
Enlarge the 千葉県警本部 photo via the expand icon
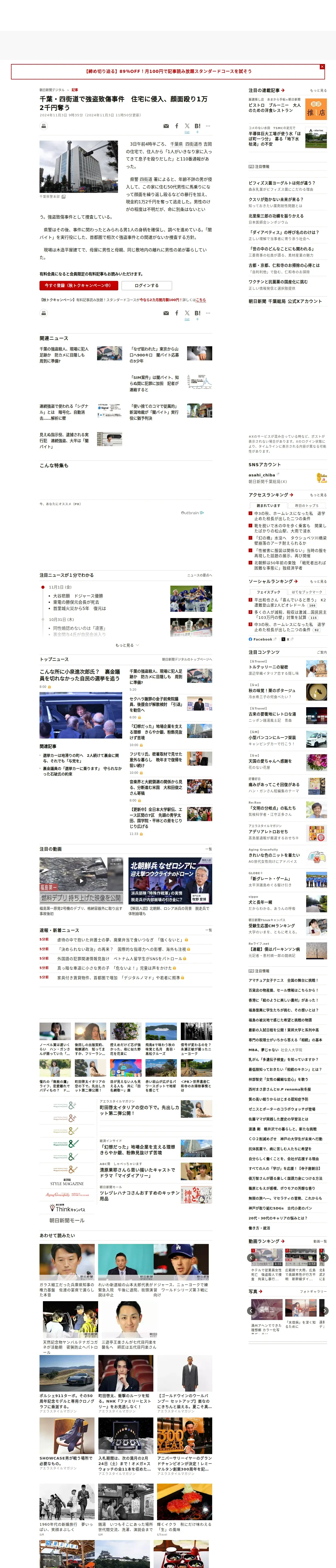(63, 197)
